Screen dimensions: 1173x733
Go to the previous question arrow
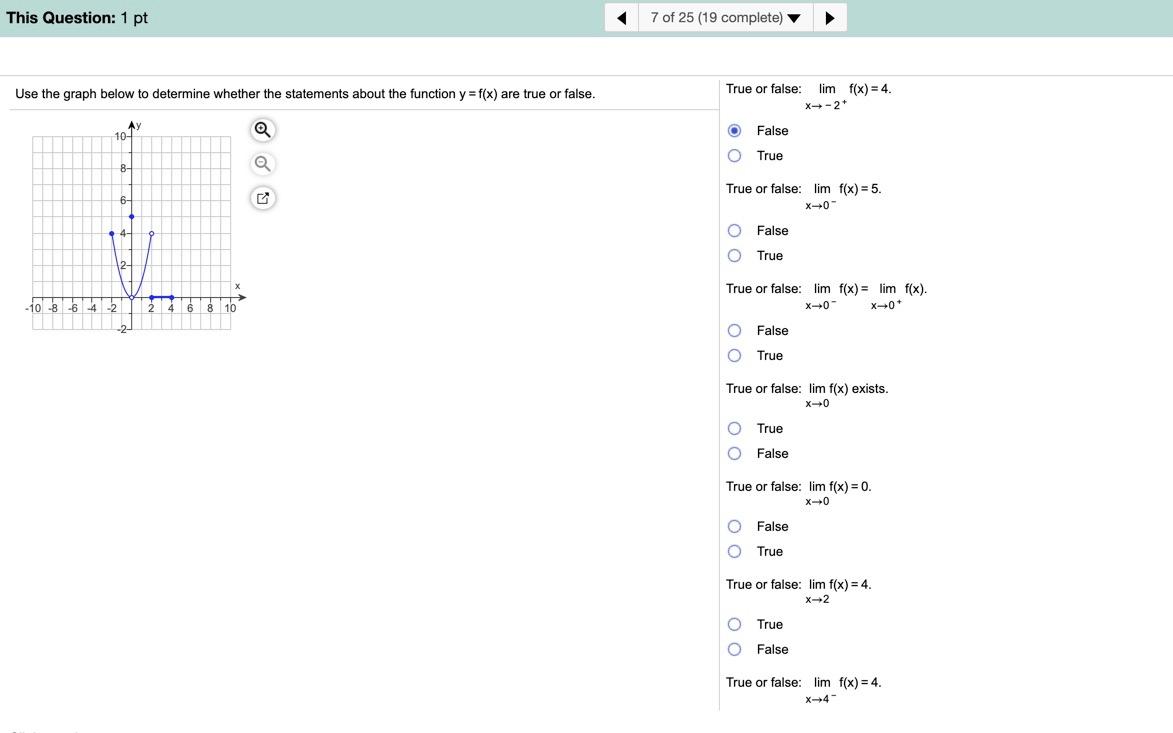(x=622, y=18)
